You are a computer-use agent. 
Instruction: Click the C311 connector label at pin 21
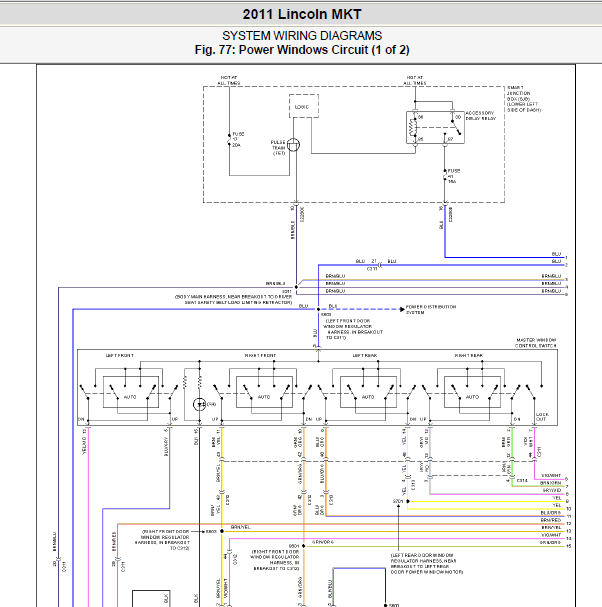pos(372,269)
